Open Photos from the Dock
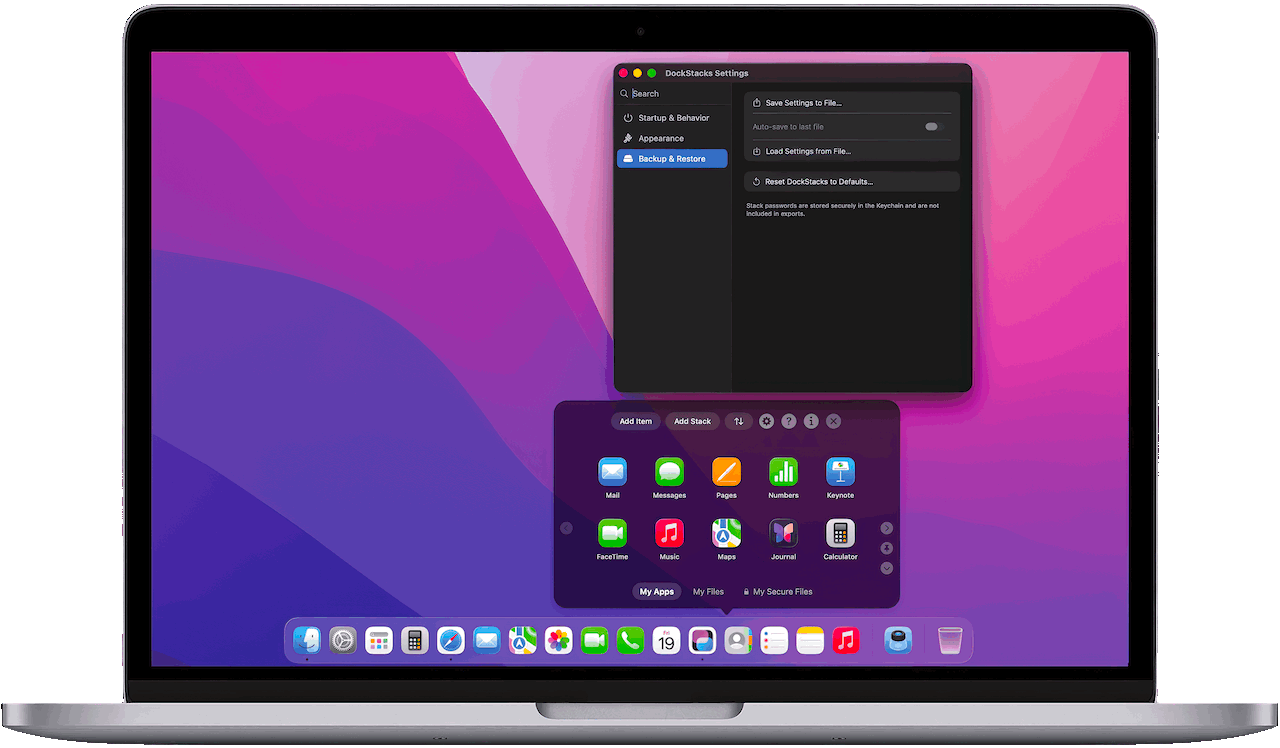Screen dimensions: 1280x748 click(559, 640)
